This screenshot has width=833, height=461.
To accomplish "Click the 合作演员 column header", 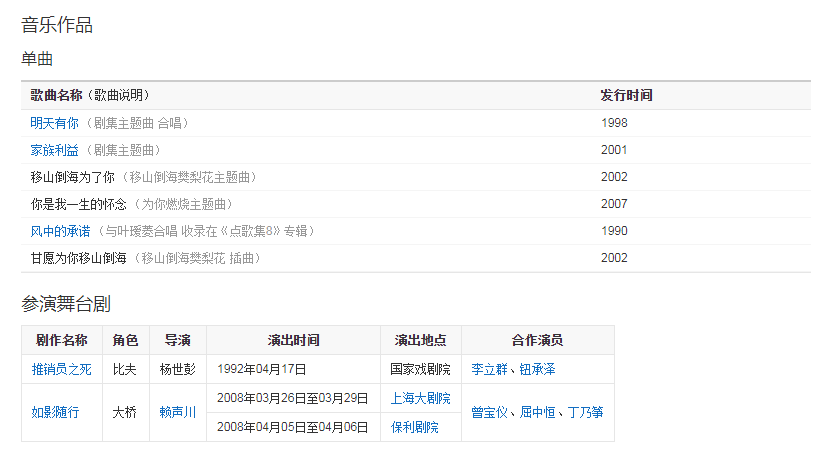I will 537,340.
